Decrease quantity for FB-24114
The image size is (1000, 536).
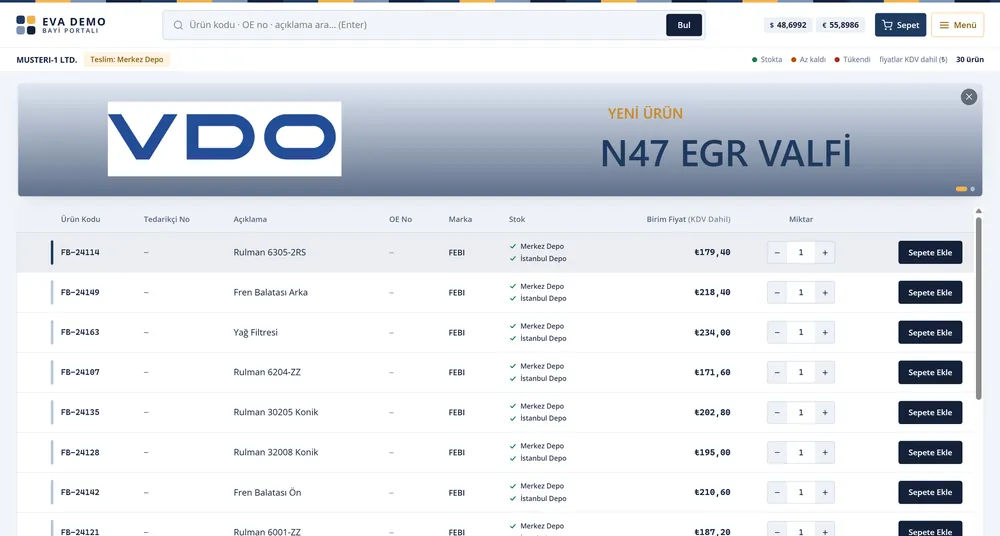[x=777, y=253]
